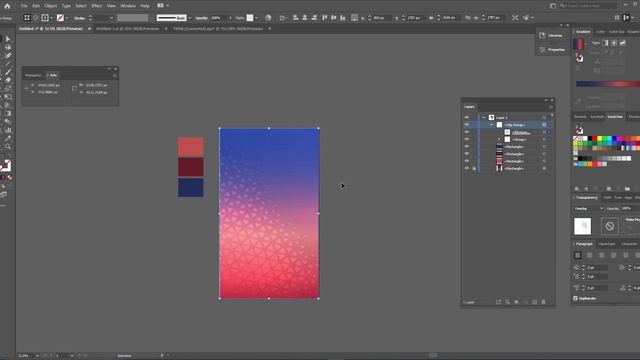Open the Effect menu
The width and height of the screenshot is (640, 360).
(x=97, y=6)
